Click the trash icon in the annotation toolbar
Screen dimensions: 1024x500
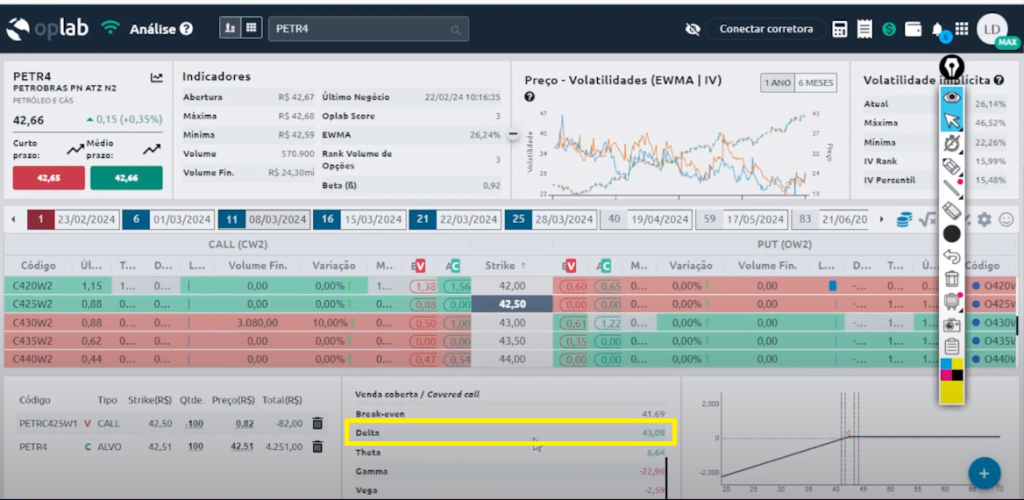[x=952, y=279]
